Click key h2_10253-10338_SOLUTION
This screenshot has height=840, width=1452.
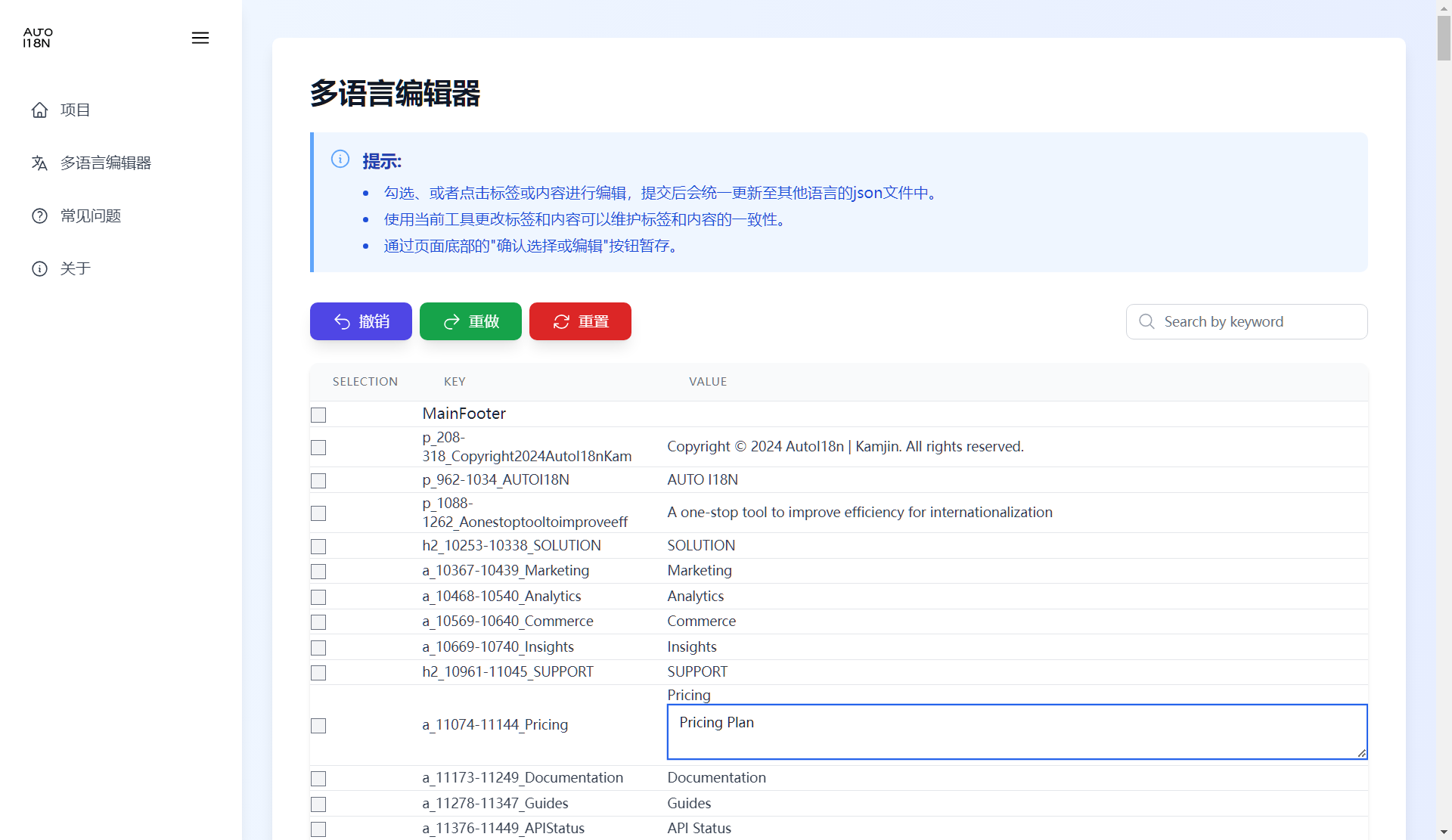[512, 546]
